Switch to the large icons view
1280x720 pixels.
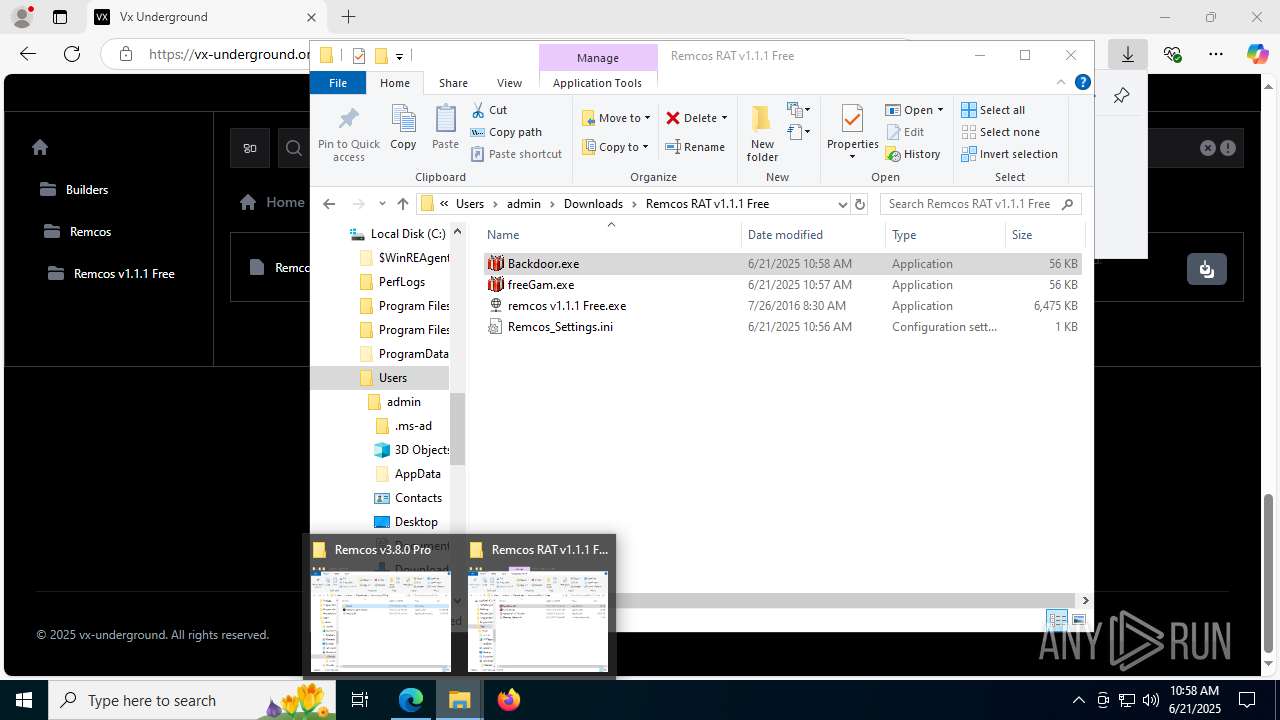tap(1078, 620)
